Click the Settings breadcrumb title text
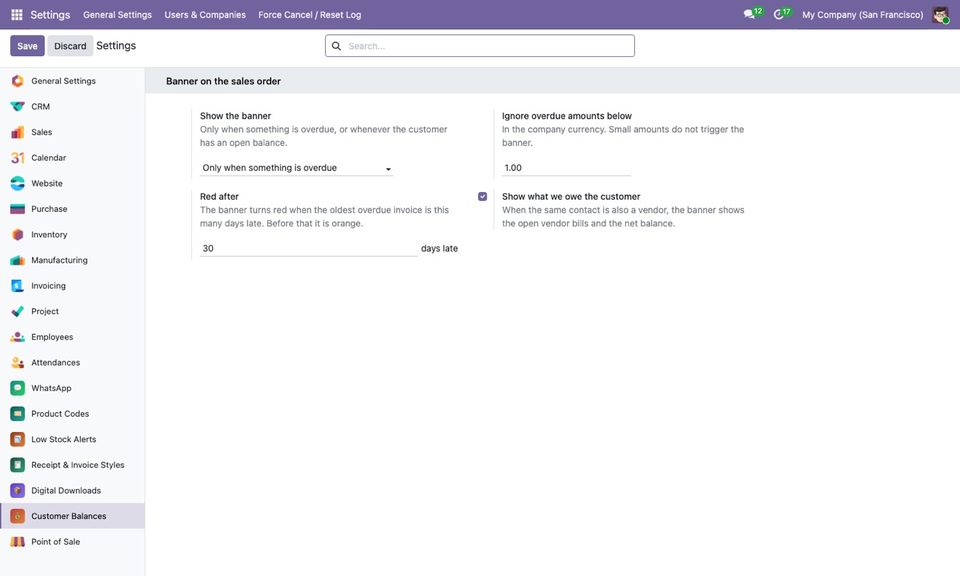Image resolution: width=960 pixels, height=576 pixels. tap(116, 46)
